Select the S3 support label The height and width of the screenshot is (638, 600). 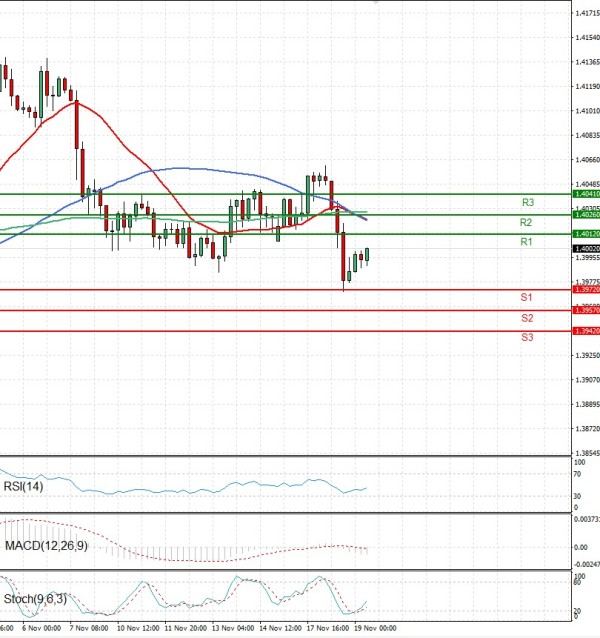[526, 338]
